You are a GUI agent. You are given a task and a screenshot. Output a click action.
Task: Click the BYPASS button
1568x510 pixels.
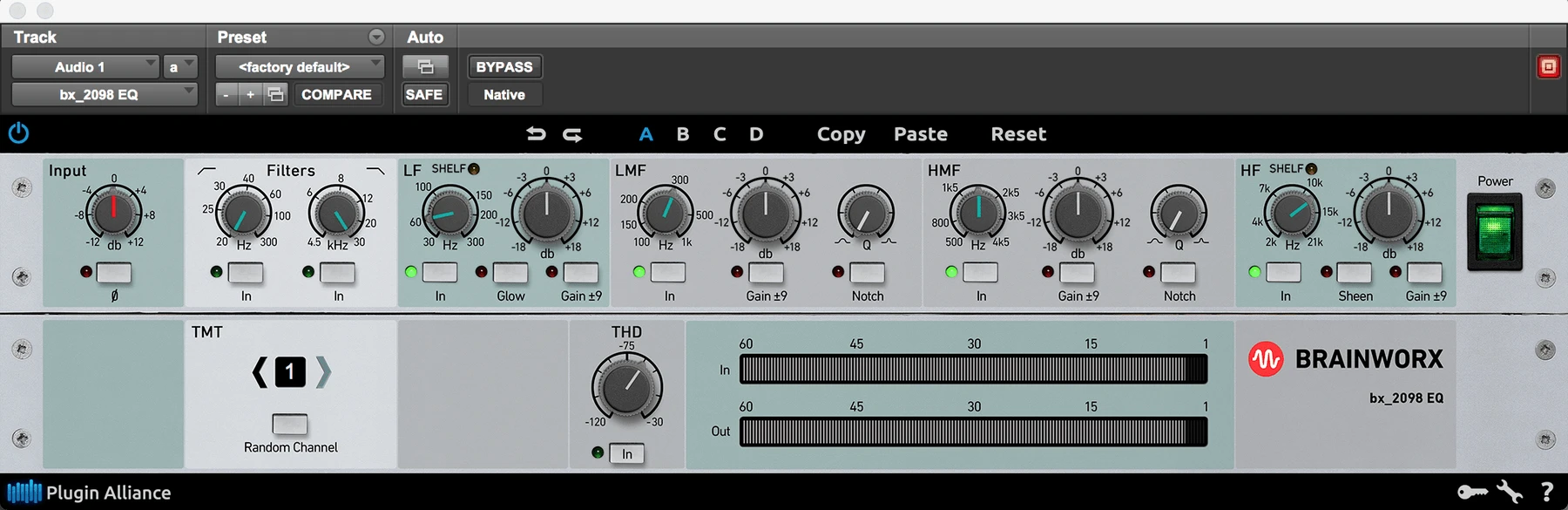(x=504, y=67)
